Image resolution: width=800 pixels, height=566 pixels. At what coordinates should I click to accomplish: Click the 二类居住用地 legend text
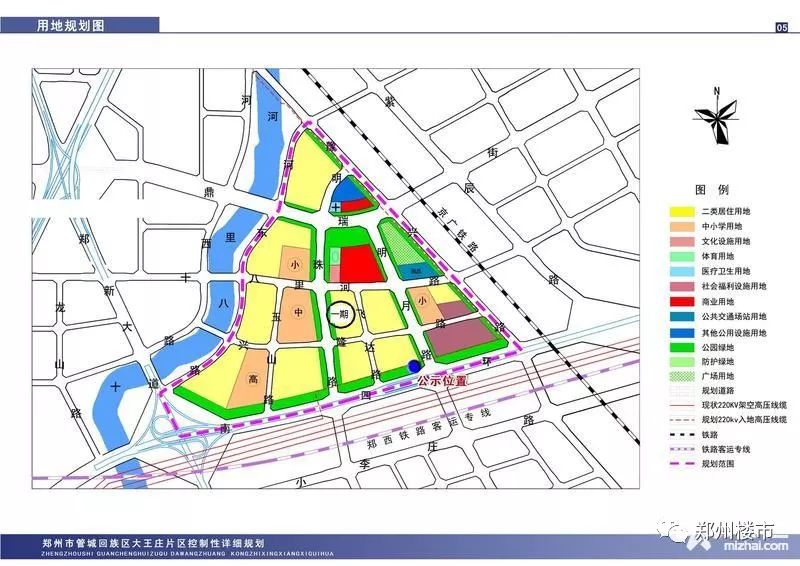pyautogui.click(x=726, y=211)
